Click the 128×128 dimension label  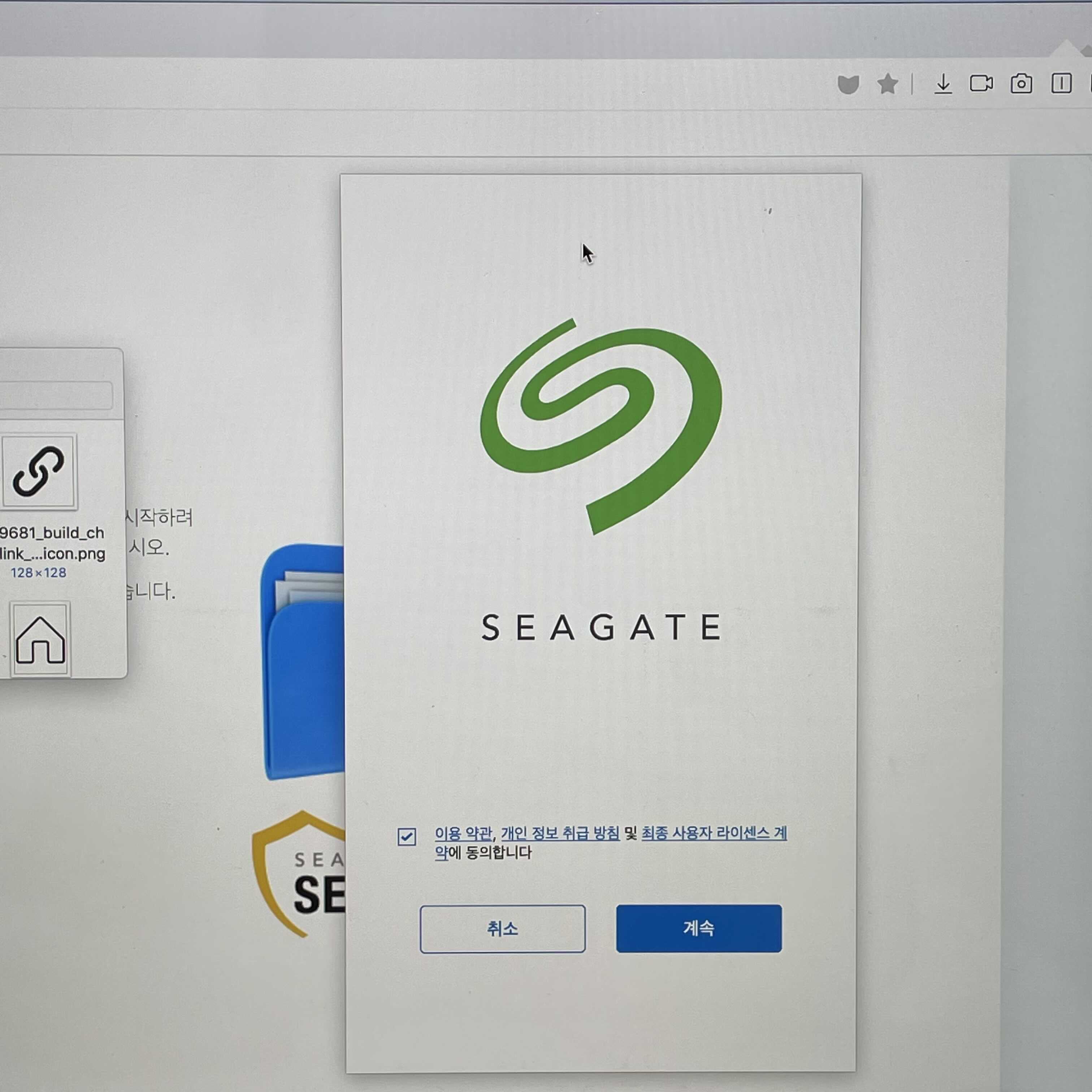38,573
